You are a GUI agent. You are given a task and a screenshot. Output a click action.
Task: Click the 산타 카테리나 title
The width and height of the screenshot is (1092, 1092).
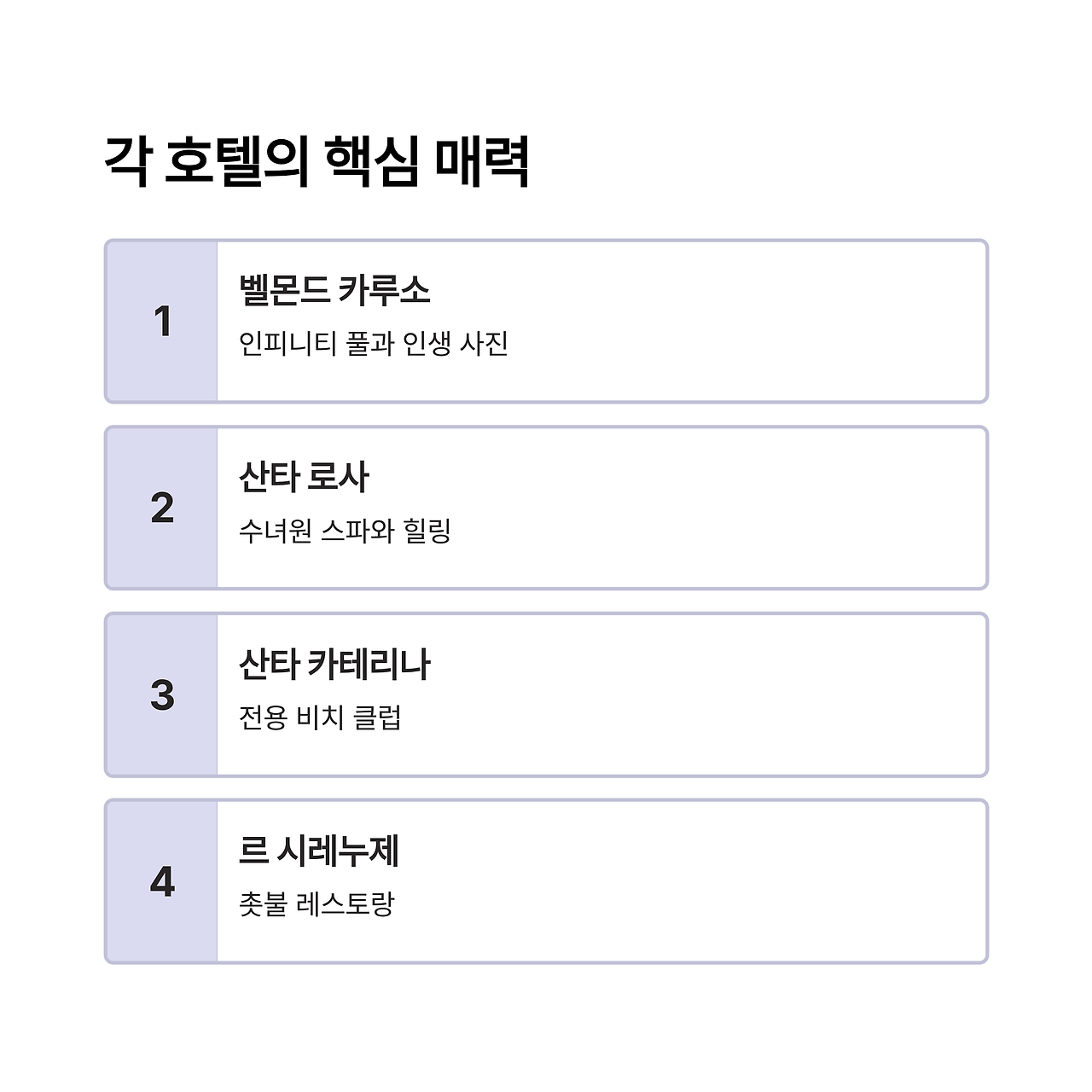pyautogui.click(x=334, y=664)
